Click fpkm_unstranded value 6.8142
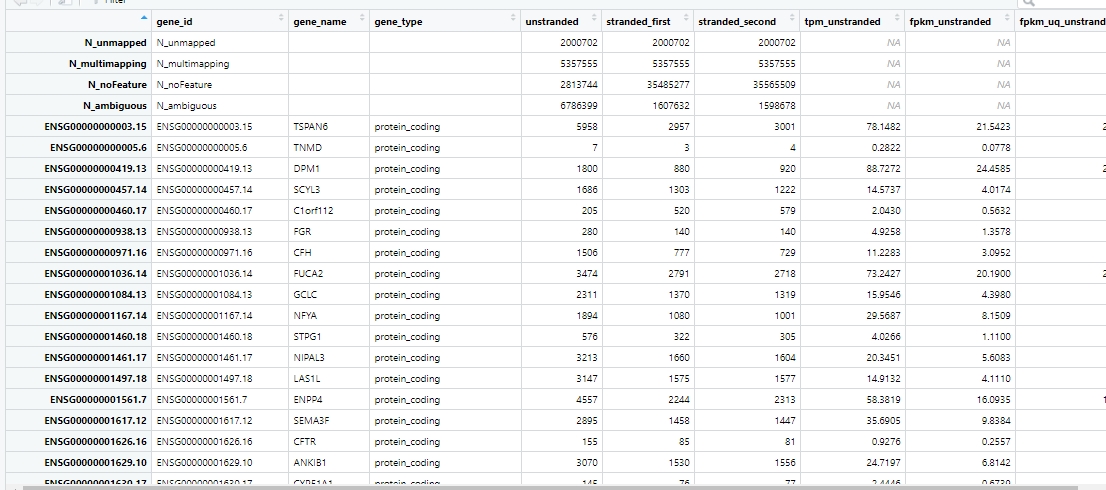This screenshot has width=1106, height=490. coord(994,463)
